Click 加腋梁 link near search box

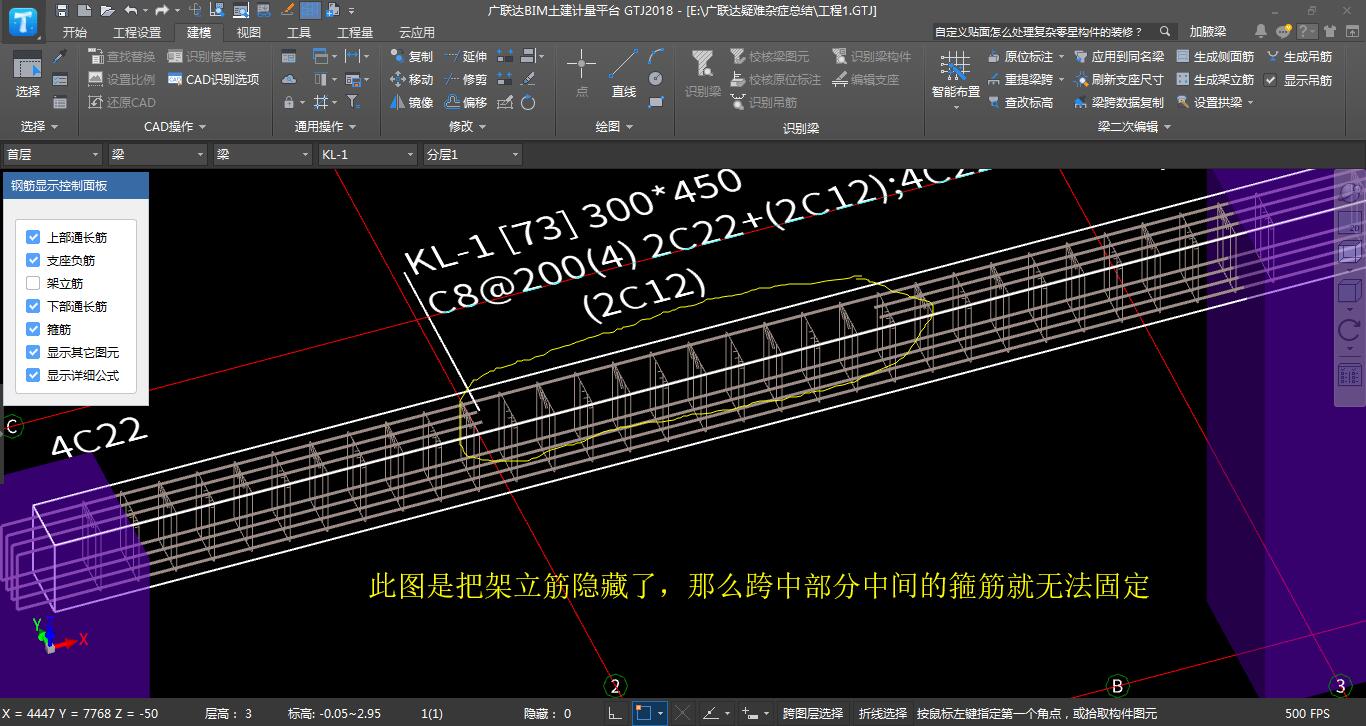[1207, 32]
